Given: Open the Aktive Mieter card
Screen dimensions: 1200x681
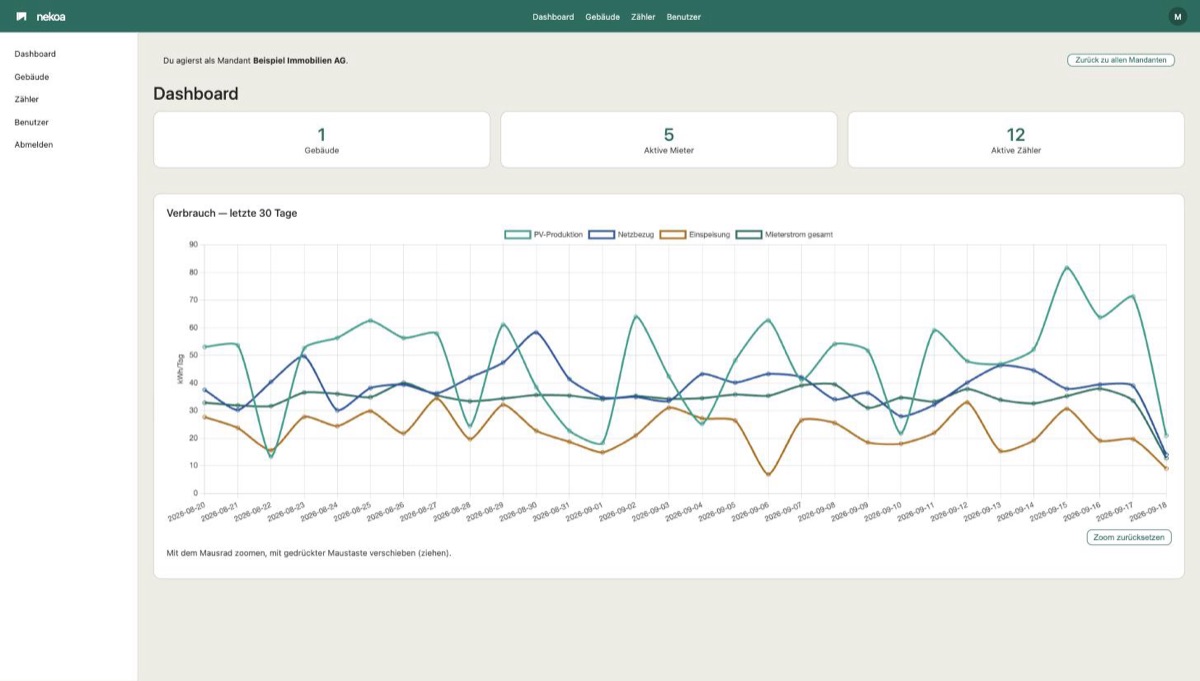Looking at the screenshot, I should click(x=669, y=139).
